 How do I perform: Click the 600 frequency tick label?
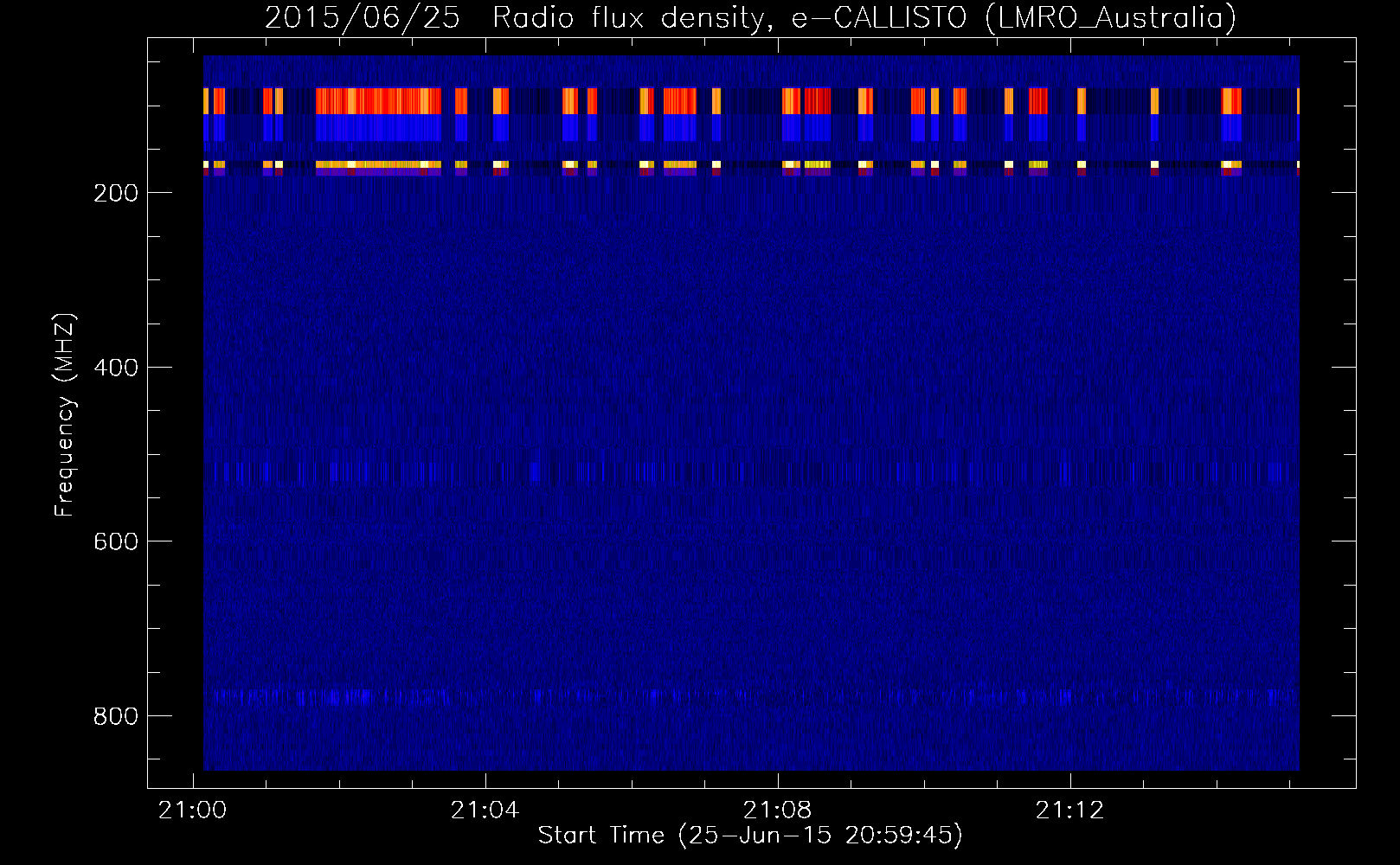click(x=116, y=541)
